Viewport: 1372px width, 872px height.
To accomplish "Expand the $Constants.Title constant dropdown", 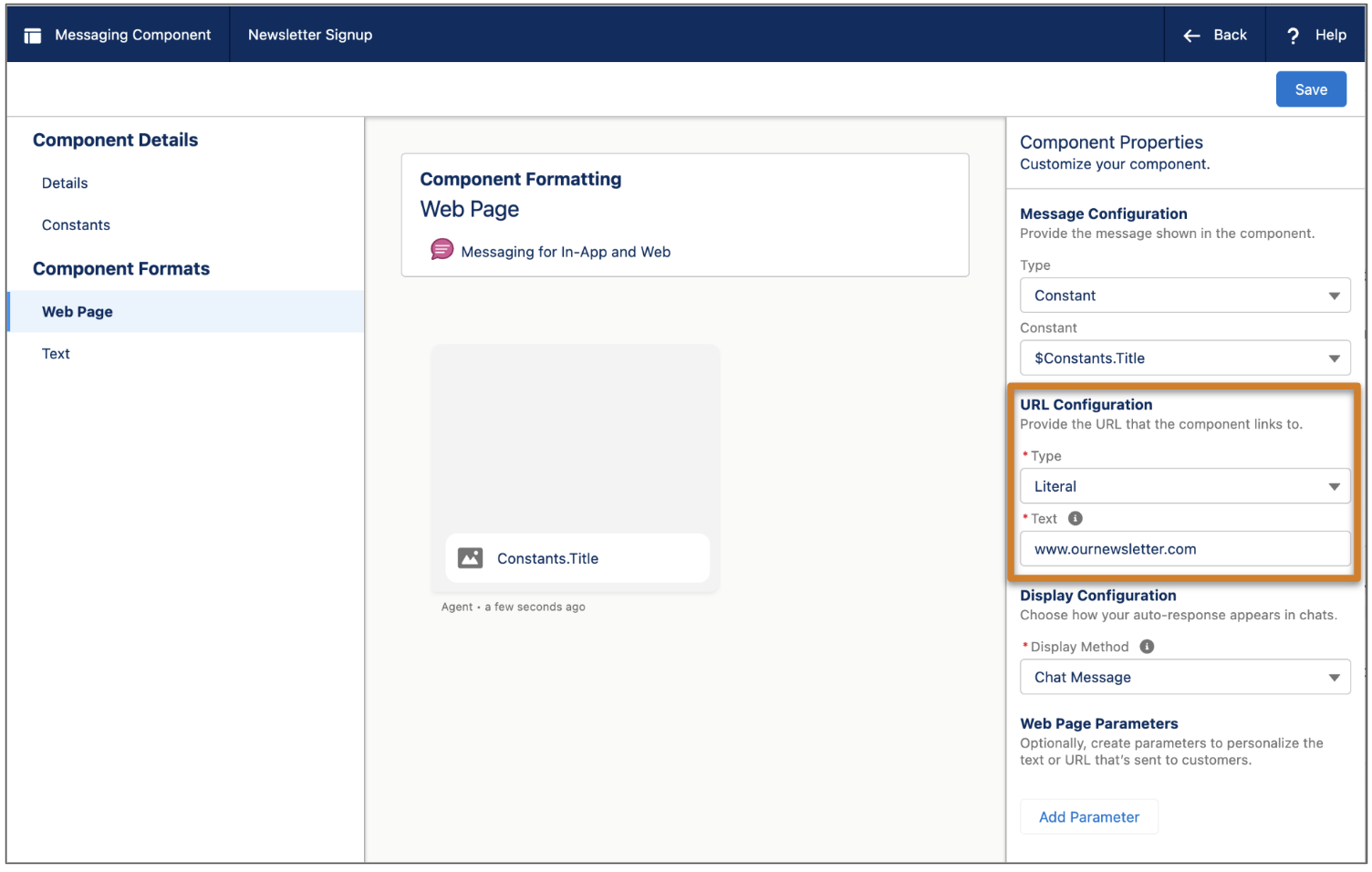I will coord(1184,358).
